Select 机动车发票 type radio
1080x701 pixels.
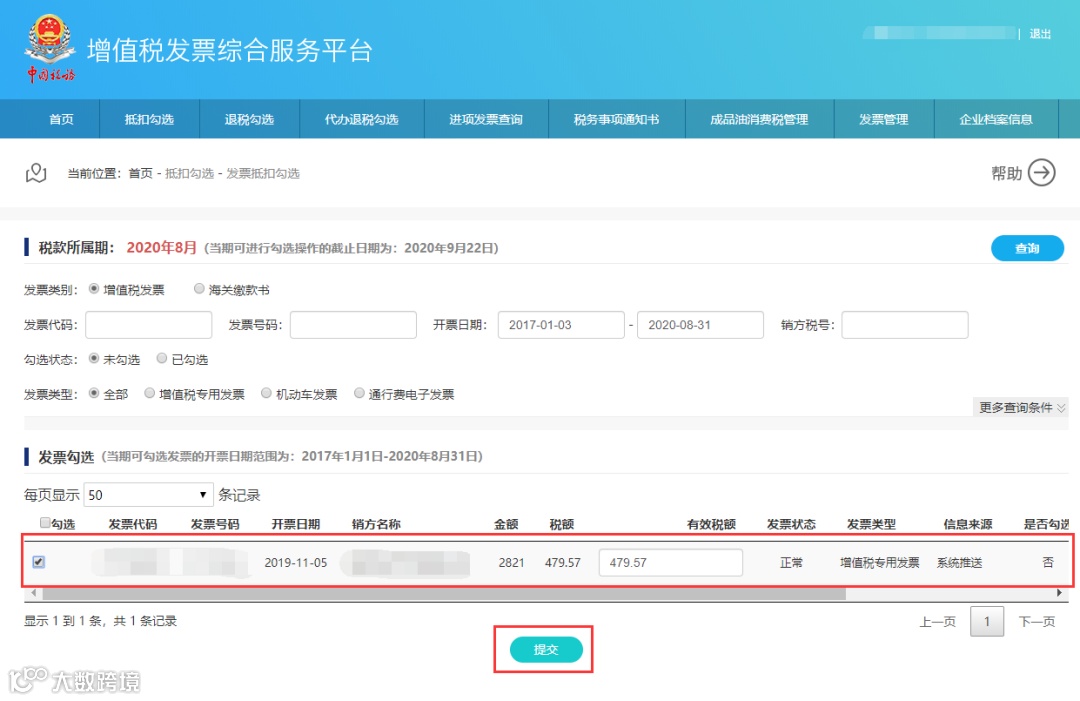pyautogui.click(x=267, y=393)
